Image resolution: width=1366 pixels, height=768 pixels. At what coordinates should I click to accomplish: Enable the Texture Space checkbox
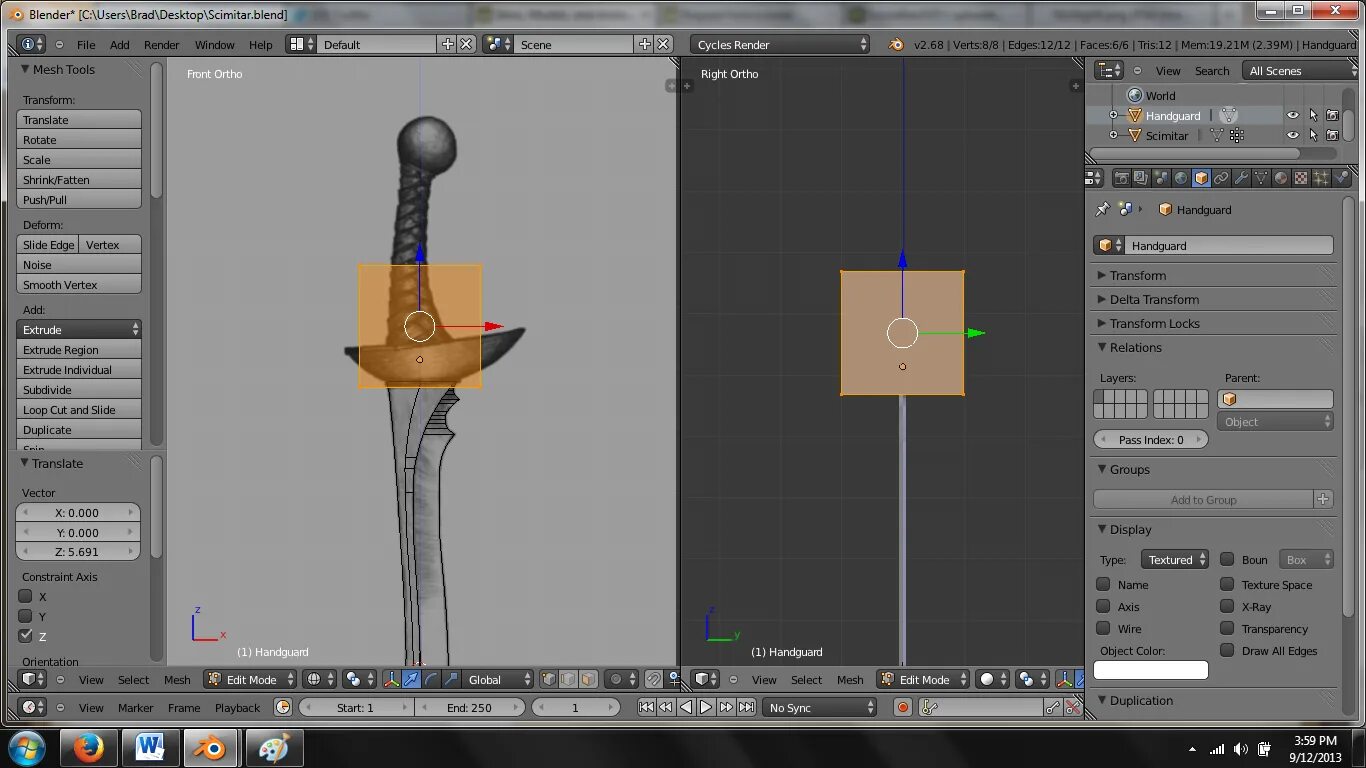tap(1227, 584)
